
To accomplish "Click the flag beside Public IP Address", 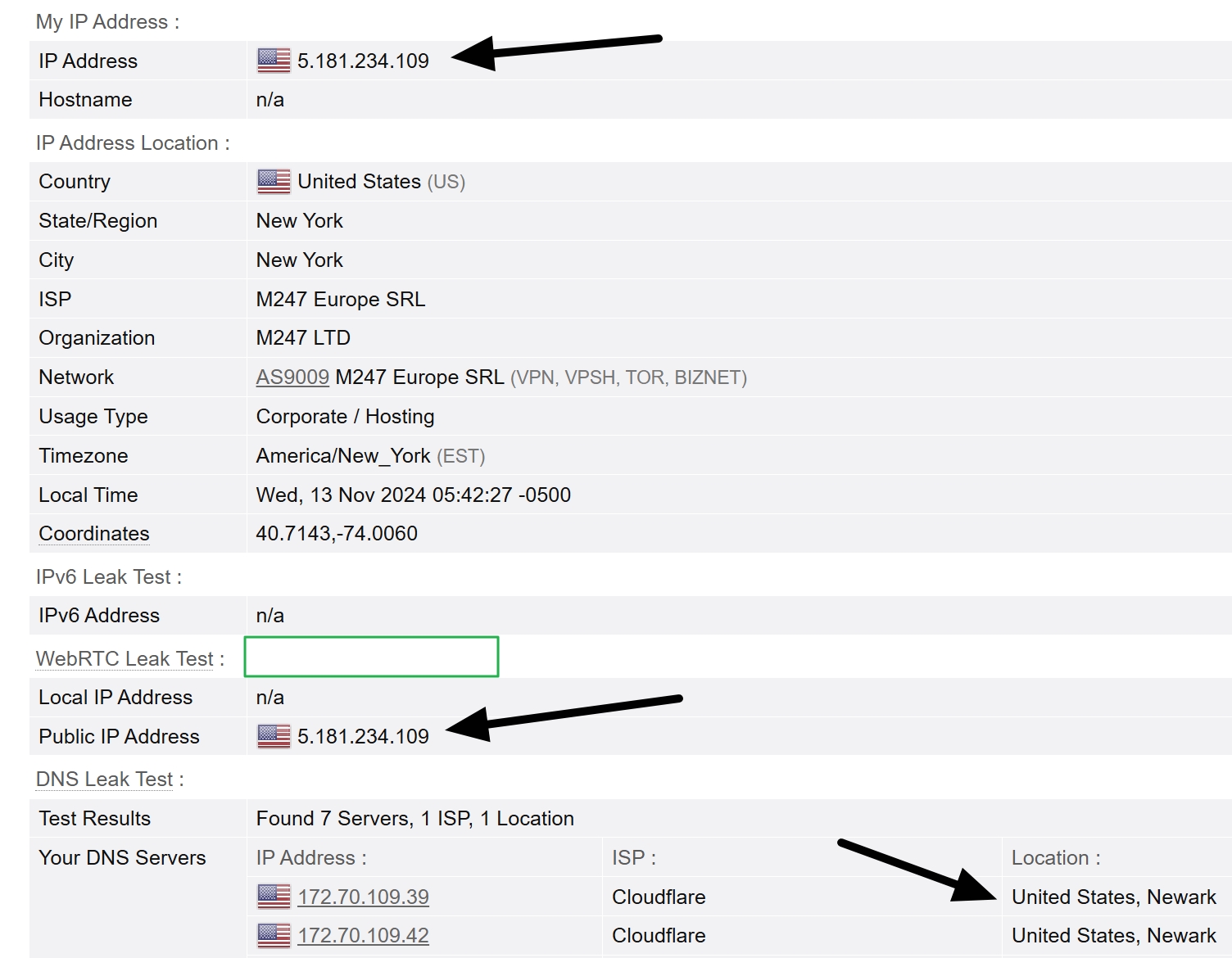I will coord(272,735).
